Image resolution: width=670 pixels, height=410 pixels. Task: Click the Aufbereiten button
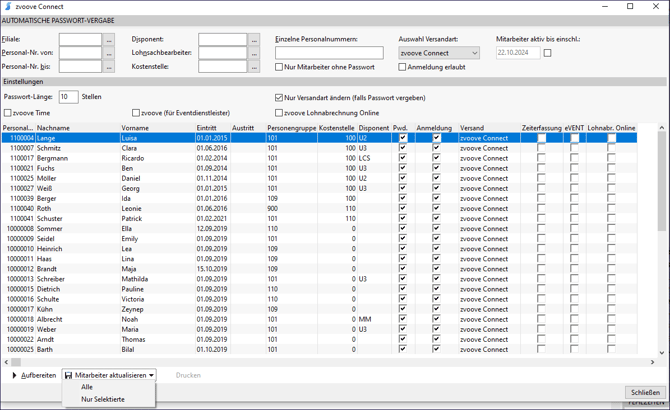[x=34, y=375]
